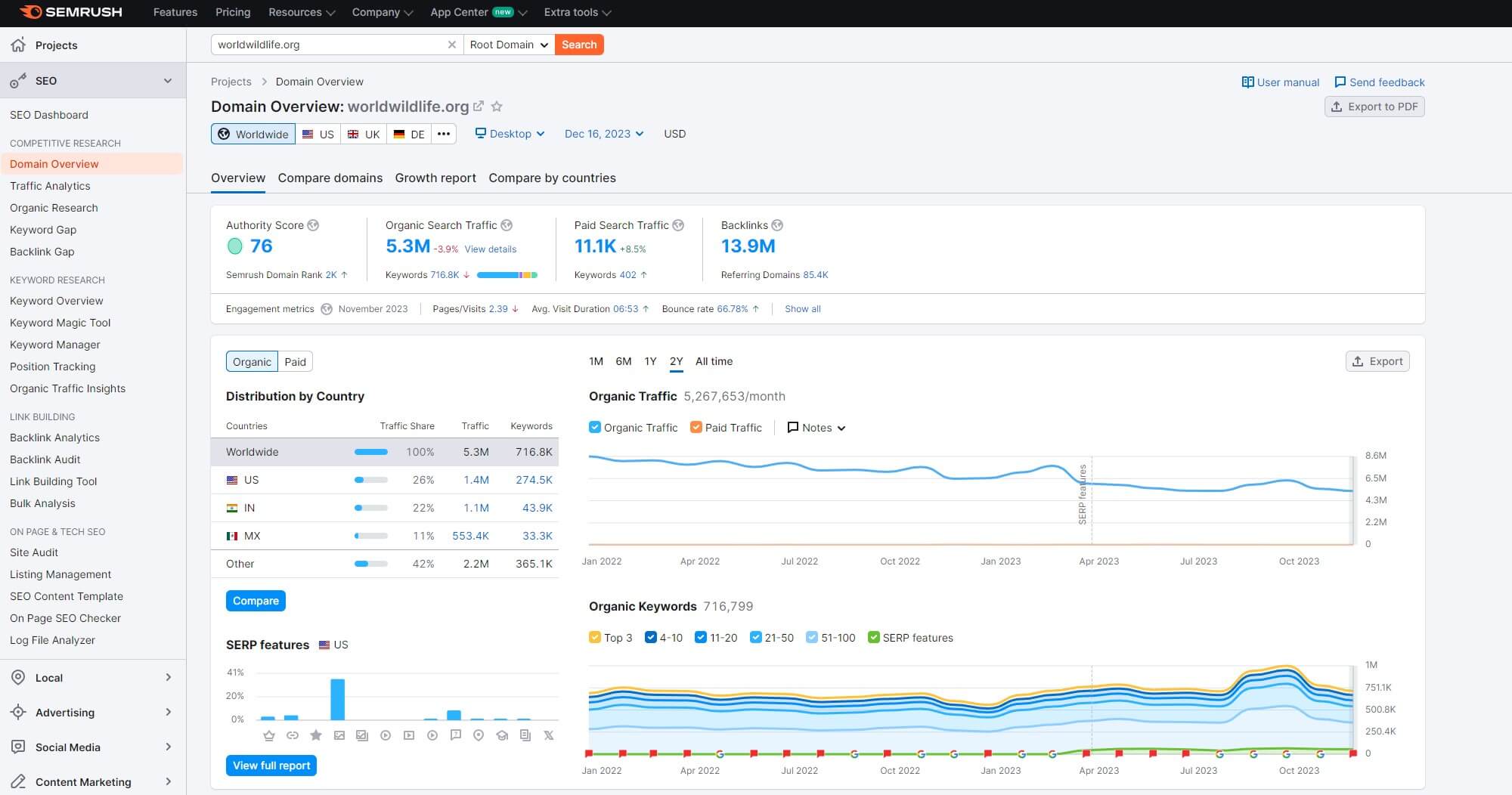Switch to the Compare domains tab
The width and height of the screenshot is (1512, 795).
(330, 178)
